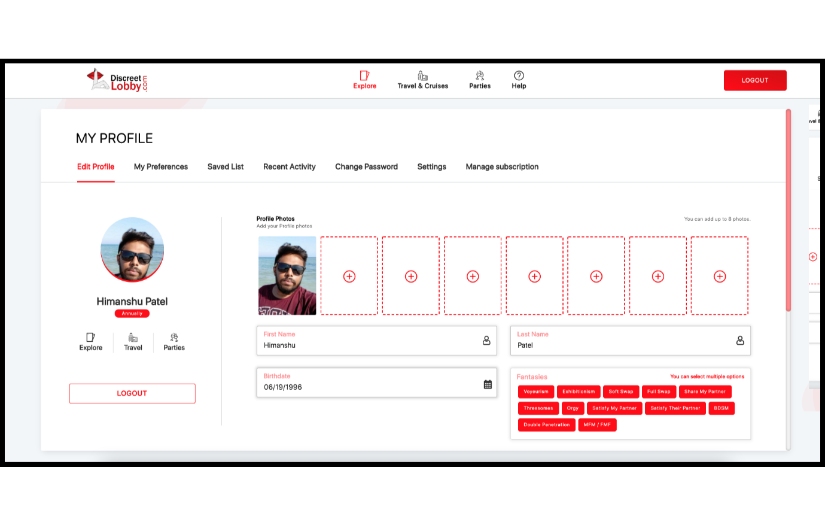The height and width of the screenshot is (525, 825).
Task: Toggle the Full Swap option
Action: pos(659,391)
